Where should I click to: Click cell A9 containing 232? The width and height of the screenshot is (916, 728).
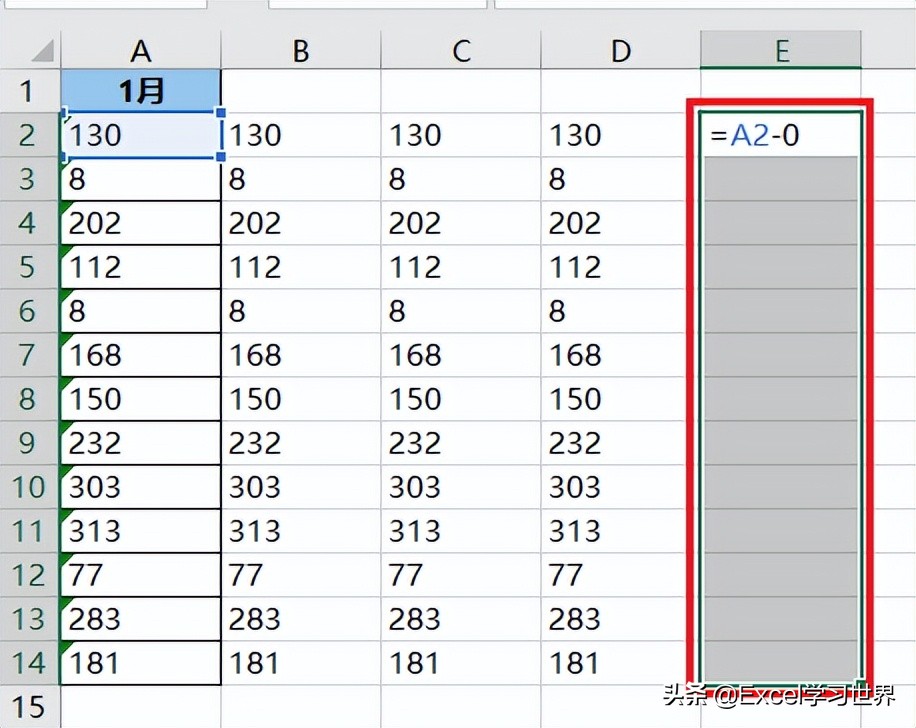pyautogui.click(x=141, y=443)
